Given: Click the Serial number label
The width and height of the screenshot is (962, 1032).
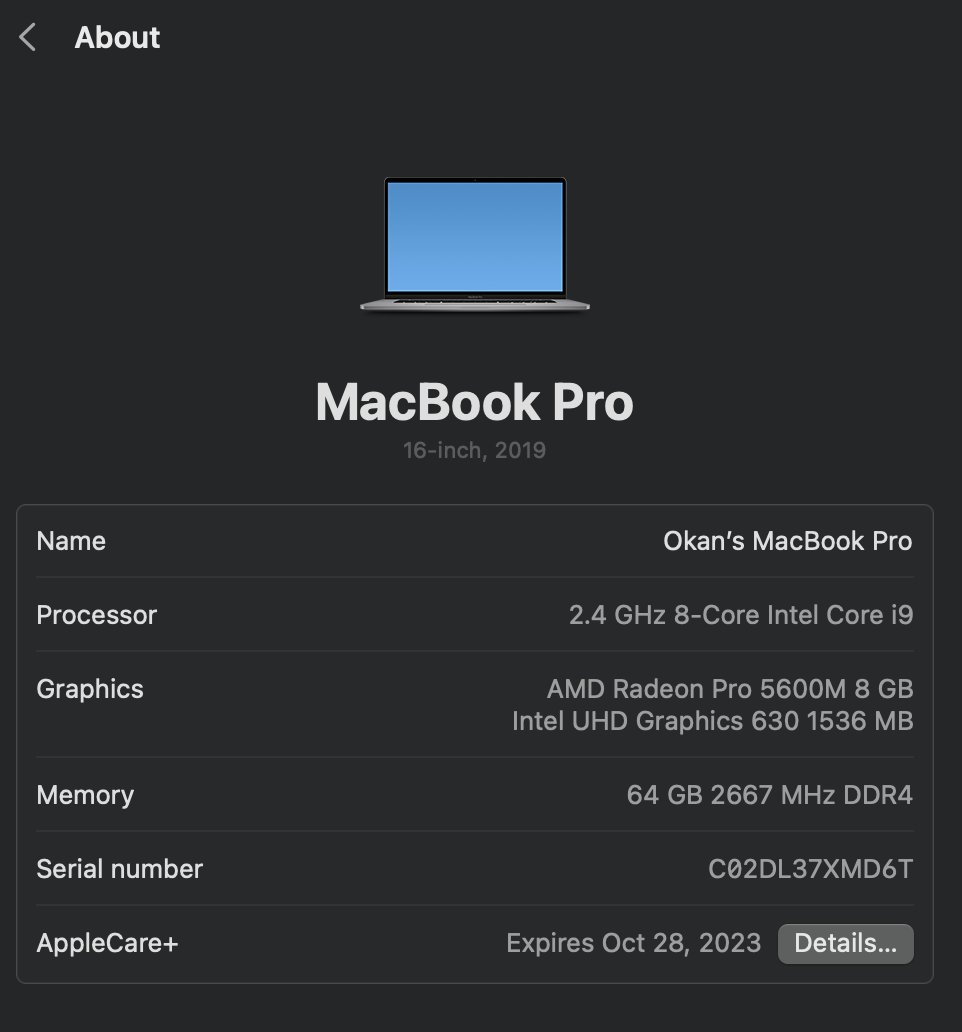Looking at the screenshot, I should pos(120,869).
